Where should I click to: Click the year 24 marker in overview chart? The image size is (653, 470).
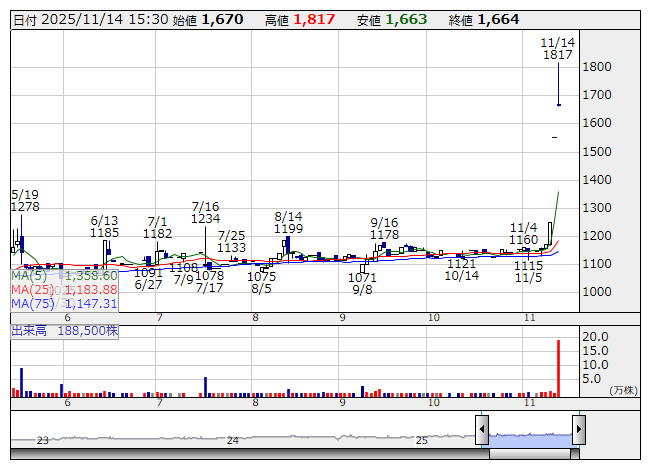click(x=232, y=440)
